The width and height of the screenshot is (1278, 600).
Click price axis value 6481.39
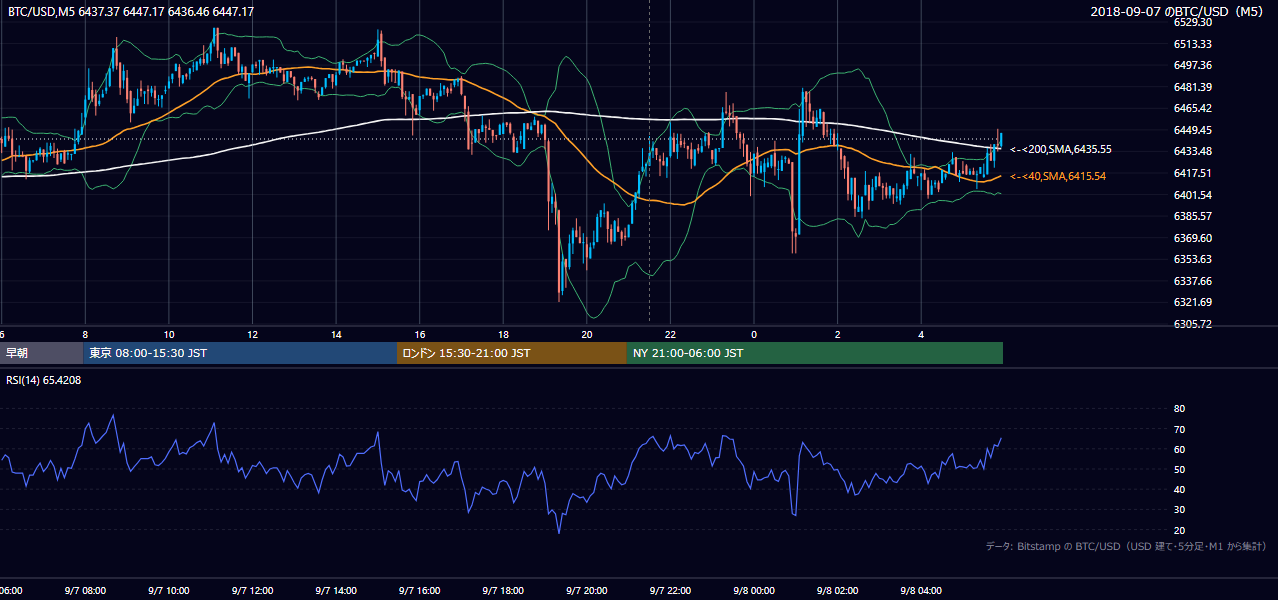(1193, 87)
